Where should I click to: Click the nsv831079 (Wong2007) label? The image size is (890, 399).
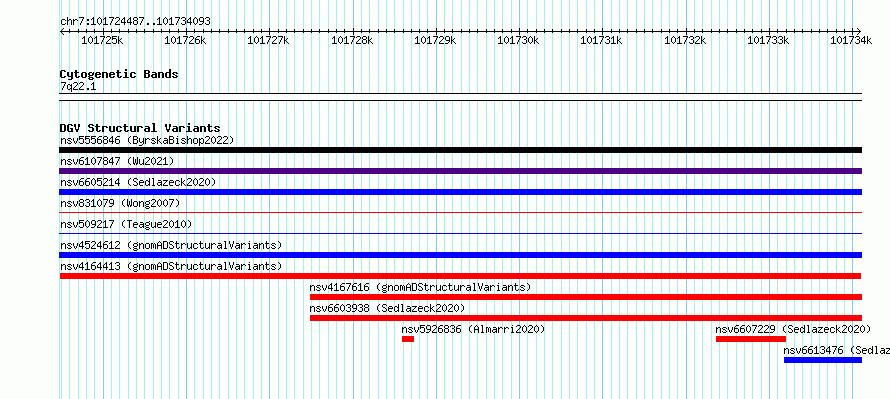[120, 203]
